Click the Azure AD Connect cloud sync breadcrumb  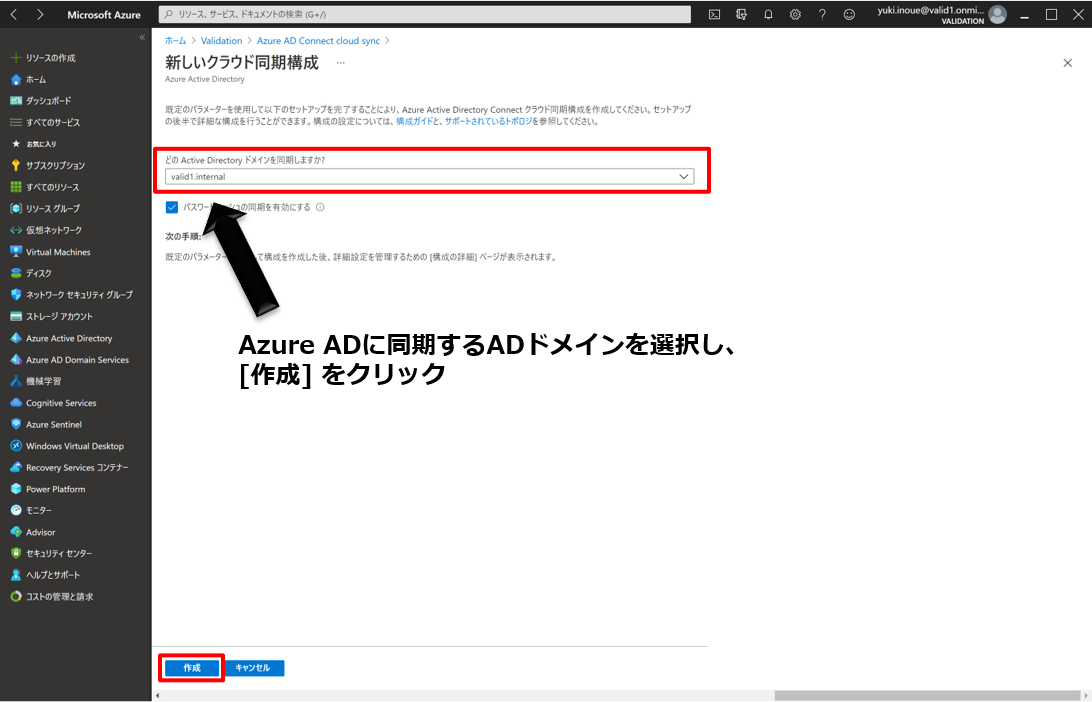pos(318,41)
